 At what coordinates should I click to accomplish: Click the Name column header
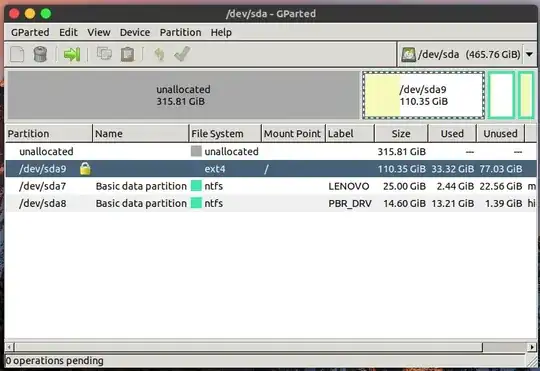pyautogui.click(x=141, y=134)
